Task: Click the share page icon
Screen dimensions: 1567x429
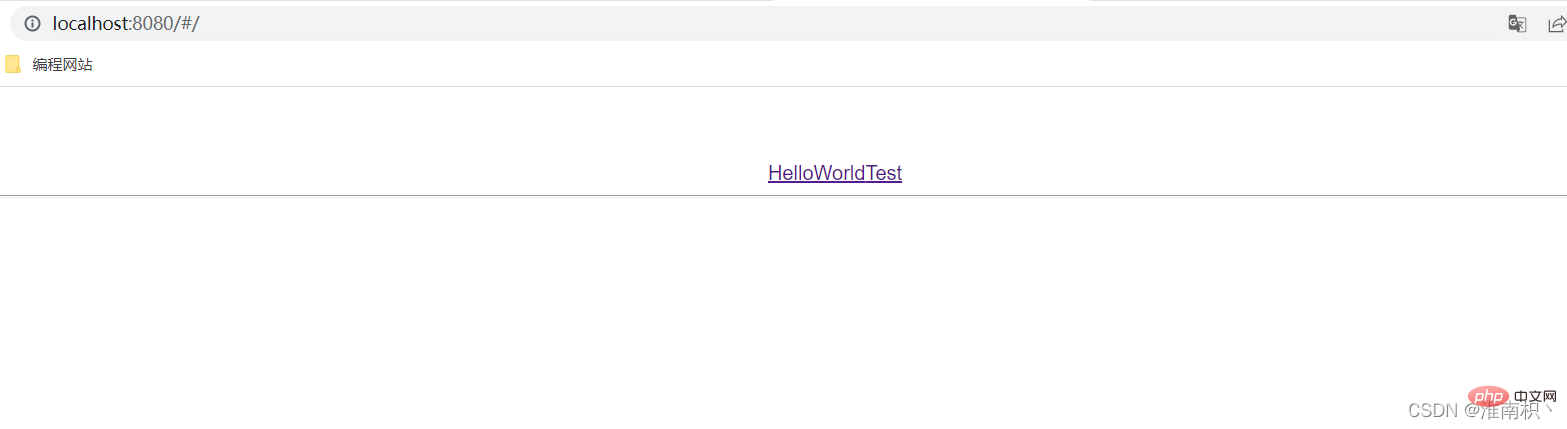Action: (x=1557, y=24)
